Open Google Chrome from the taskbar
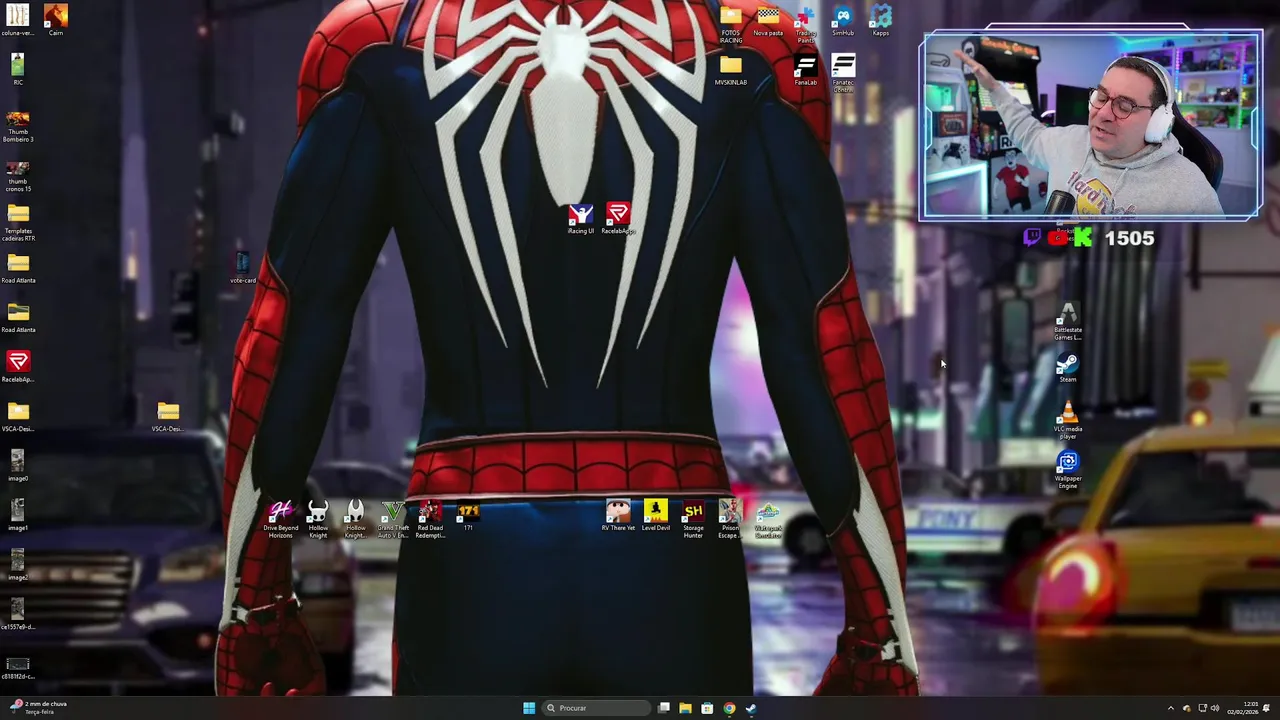Viewport: 1280px width, 720px height. coord(729,708)
